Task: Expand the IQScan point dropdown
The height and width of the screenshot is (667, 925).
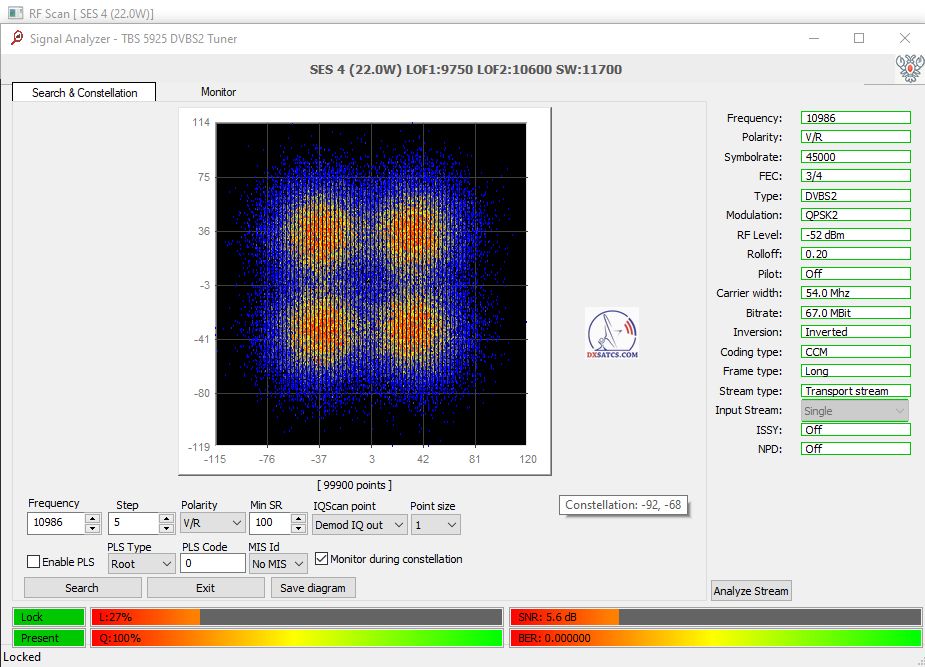Action: coord(360,524)
